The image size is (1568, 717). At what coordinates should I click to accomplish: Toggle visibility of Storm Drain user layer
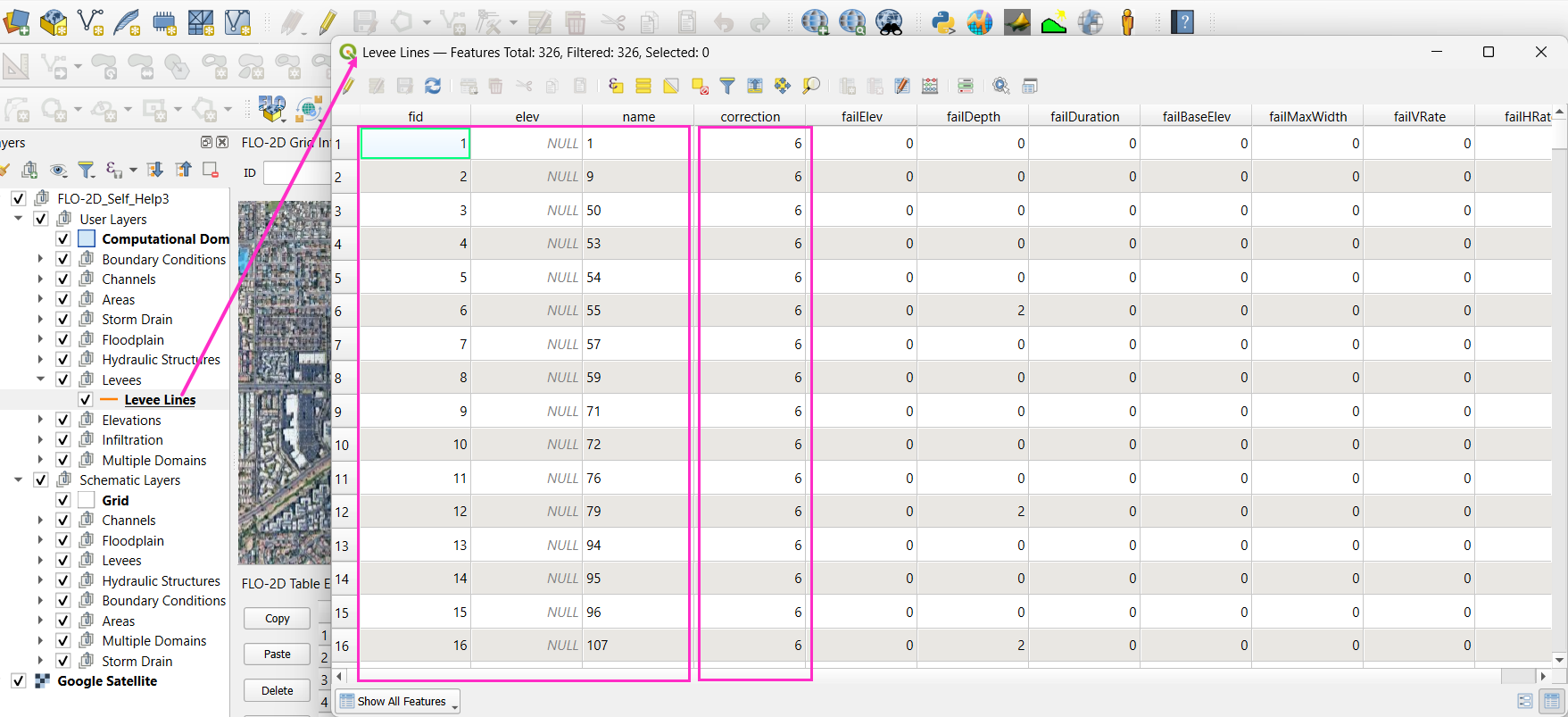coord(63,320)
